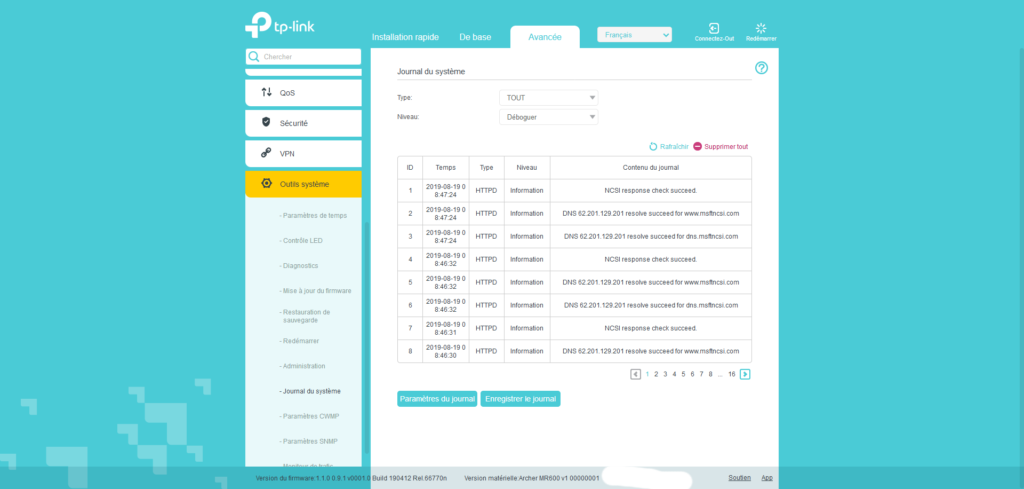Jump to page 16 of logs

[x=731, y=374]
